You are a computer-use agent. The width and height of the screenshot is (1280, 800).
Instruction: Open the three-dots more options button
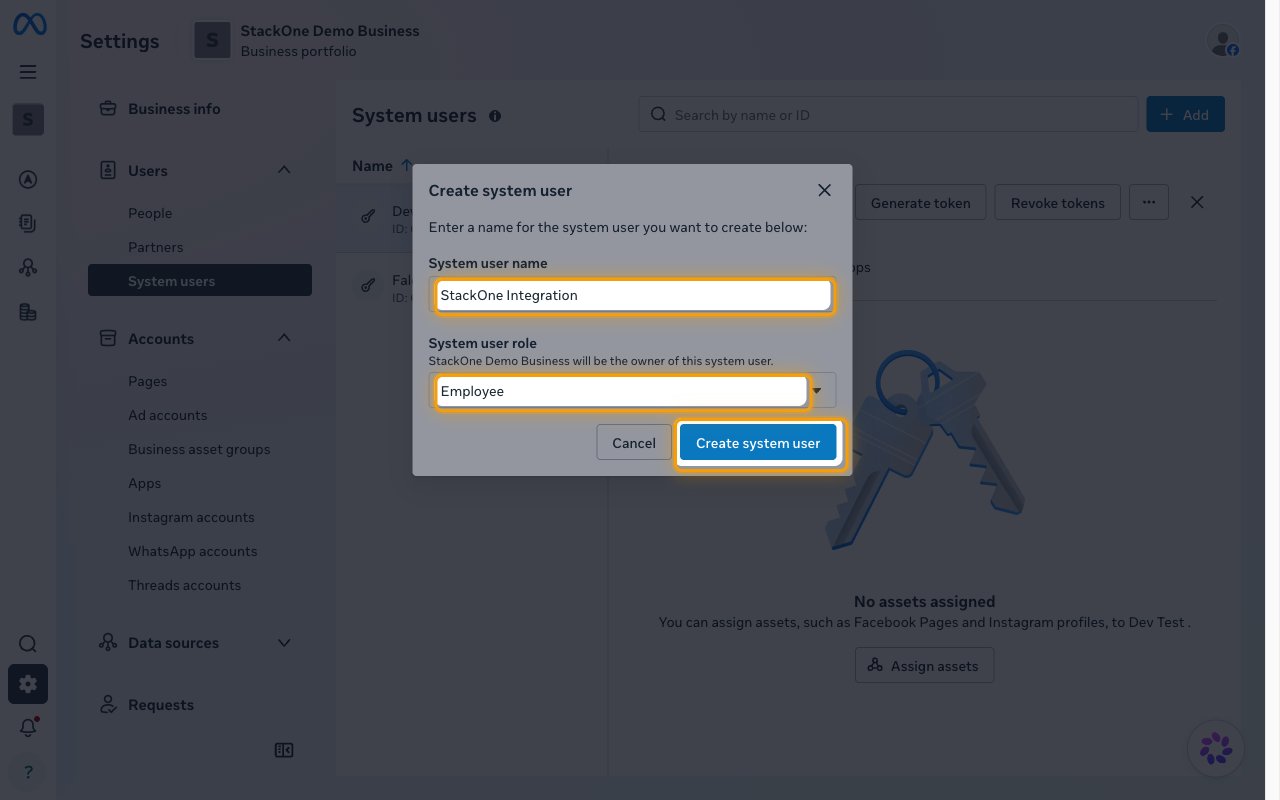pyautogui.click(x=1149, y=202)
